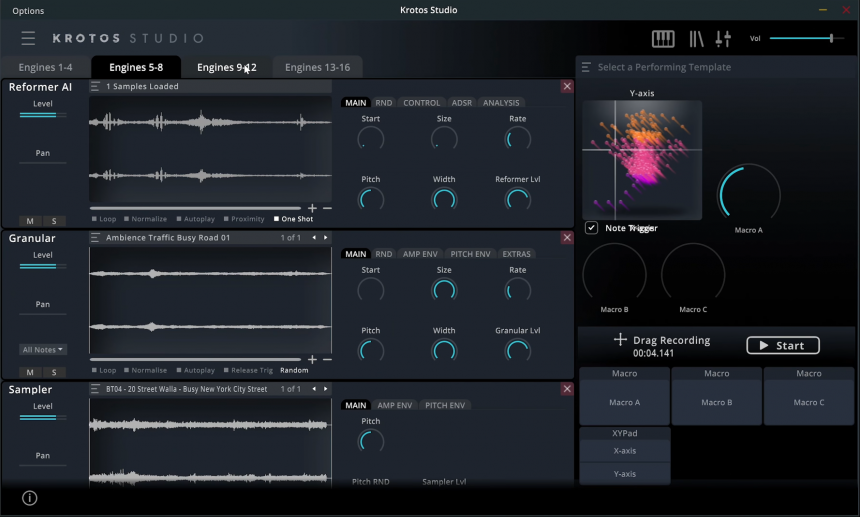Open the All Notes dropdown

coord(43,349)
